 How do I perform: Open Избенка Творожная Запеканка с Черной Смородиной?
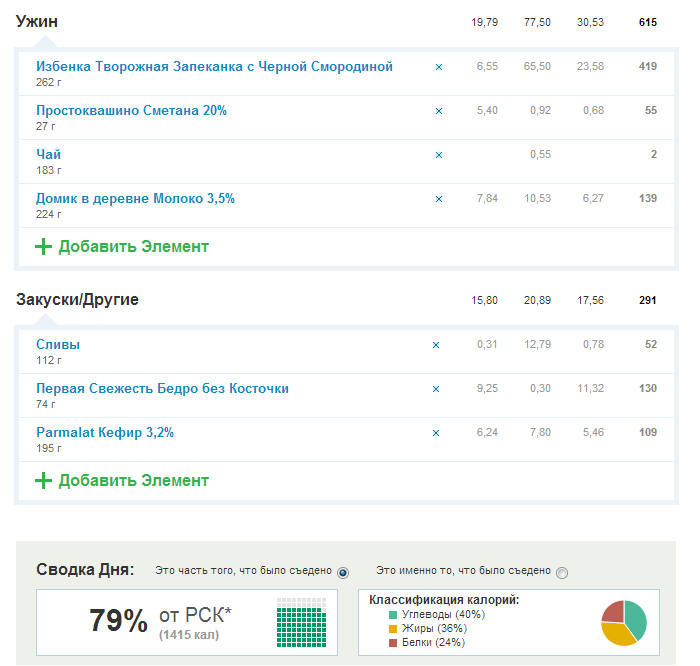pyautogui.click(x=214, y=67)
